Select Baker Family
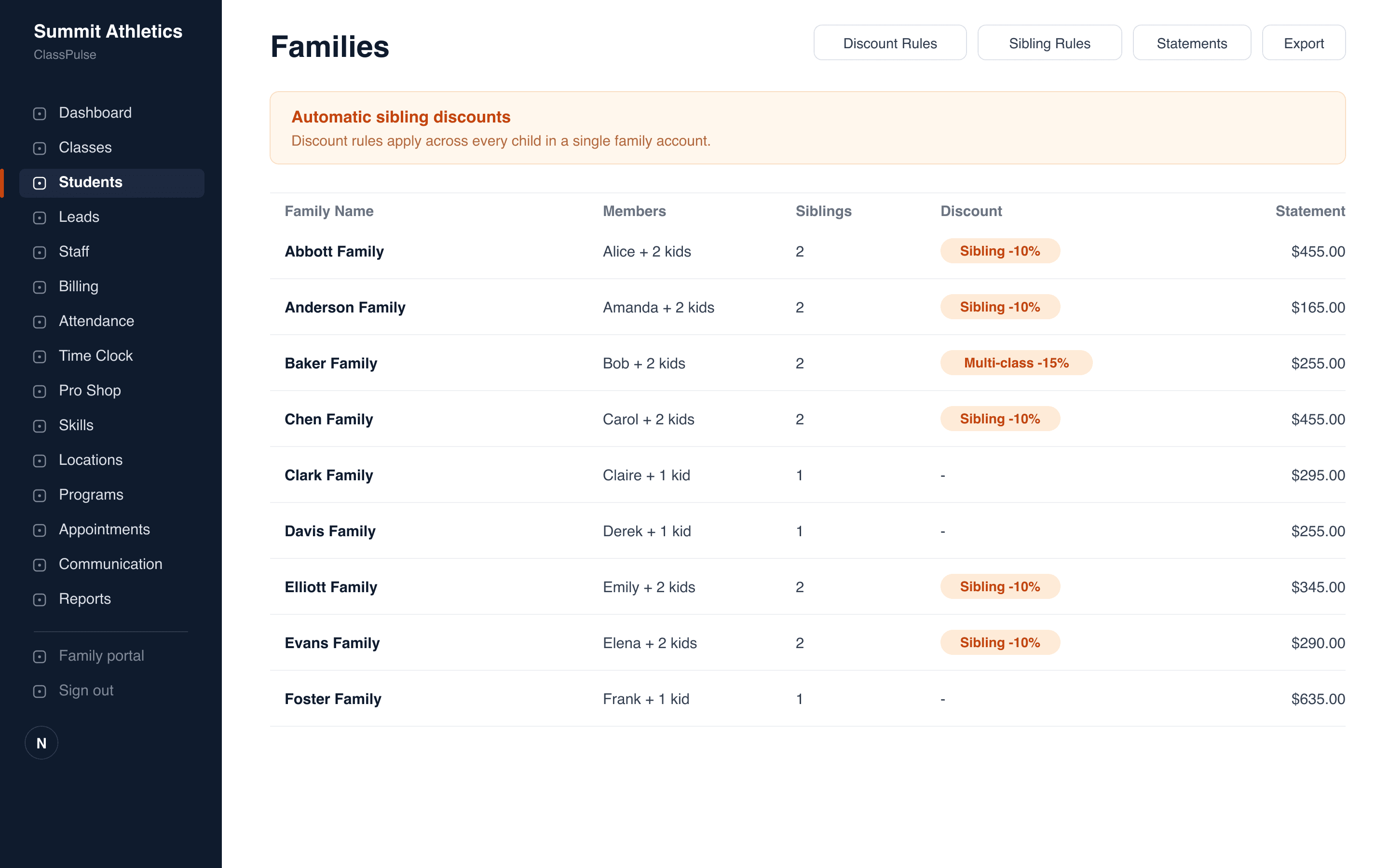 [807, 364]
